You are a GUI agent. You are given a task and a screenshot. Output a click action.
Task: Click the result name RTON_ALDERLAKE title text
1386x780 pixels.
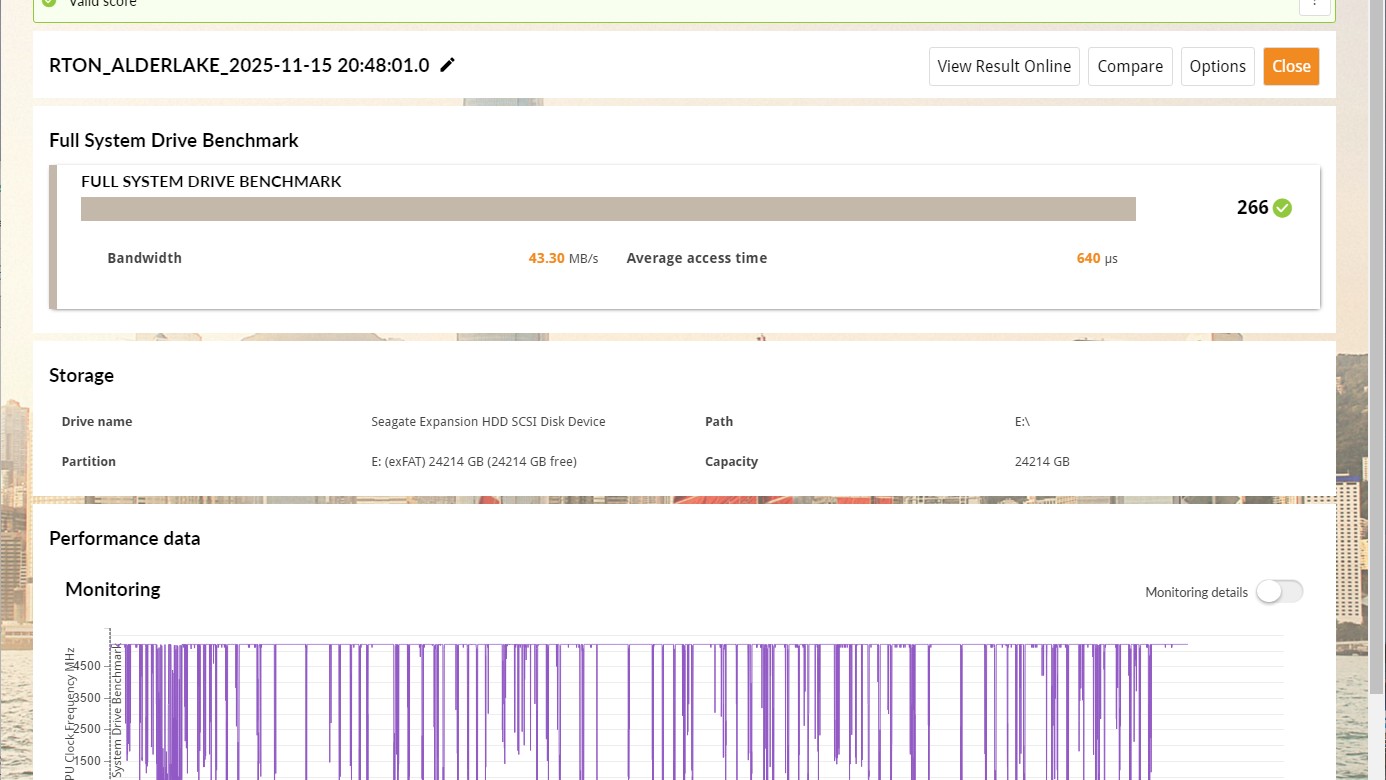[239, 66]
